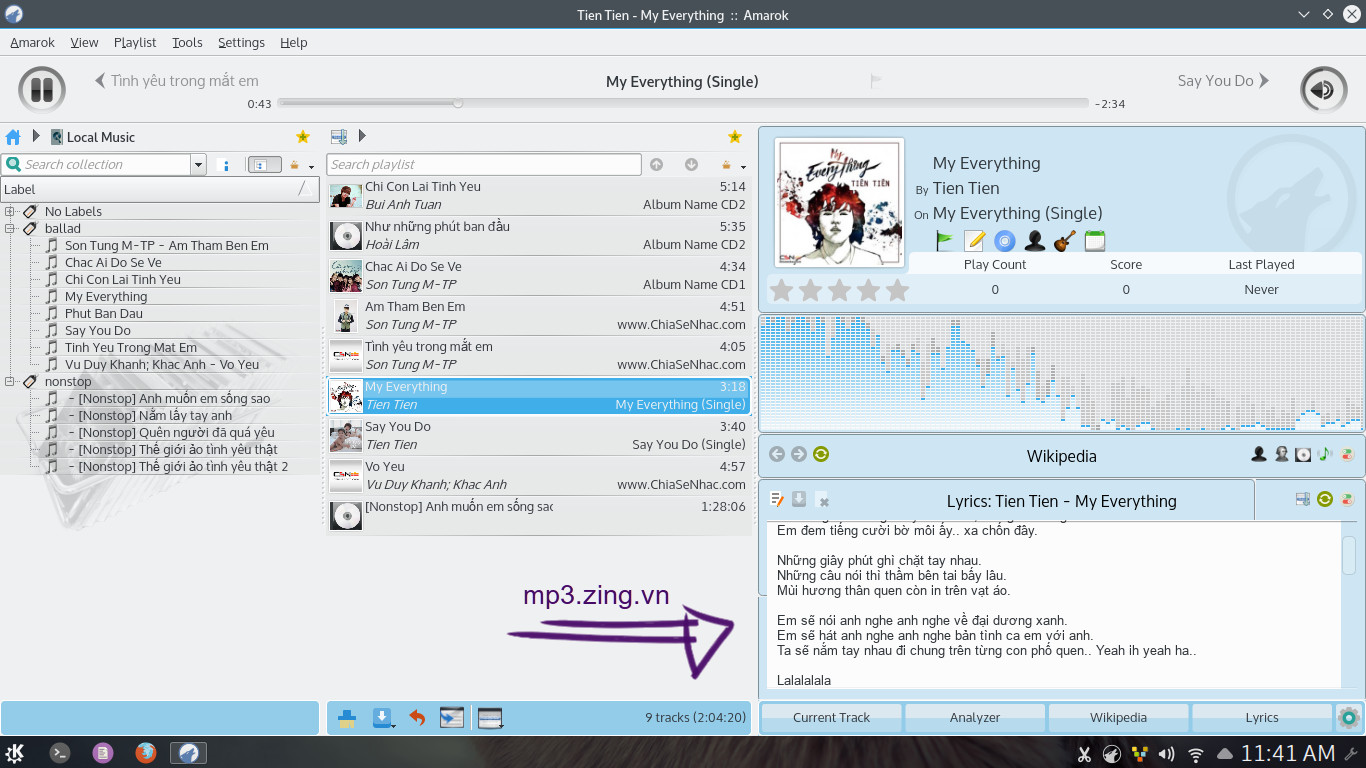
Task: Open Lyrics applet settings icon
Action: tap(1347, 499)
